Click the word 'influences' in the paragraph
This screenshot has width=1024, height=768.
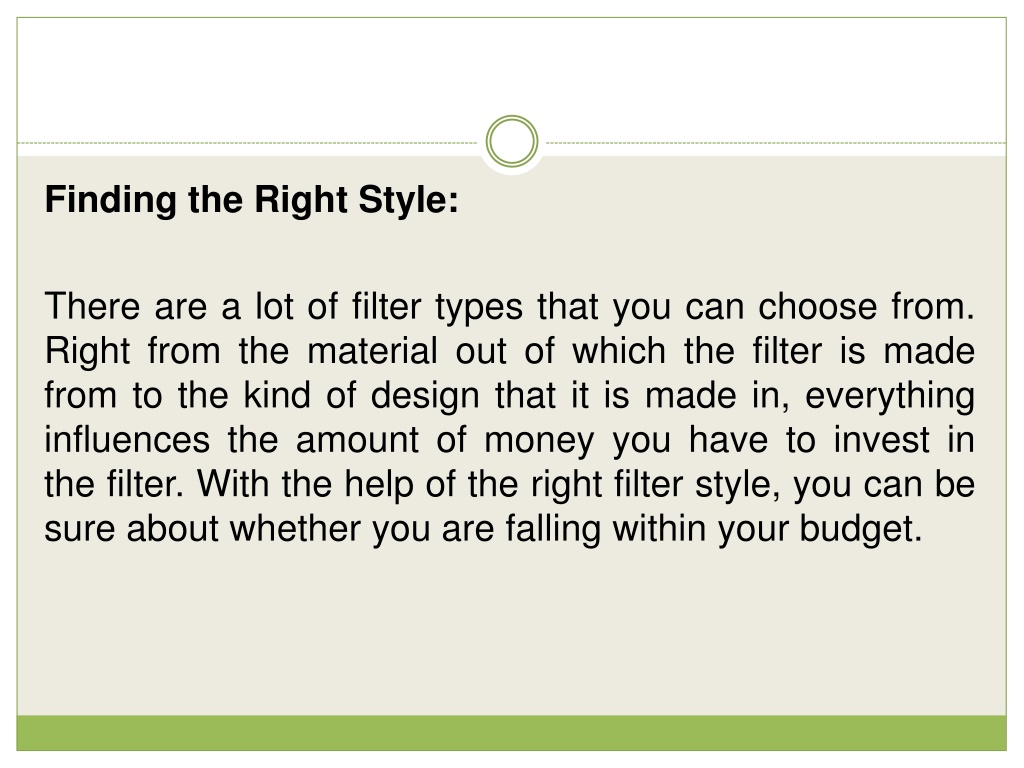[x=127, y=440]
